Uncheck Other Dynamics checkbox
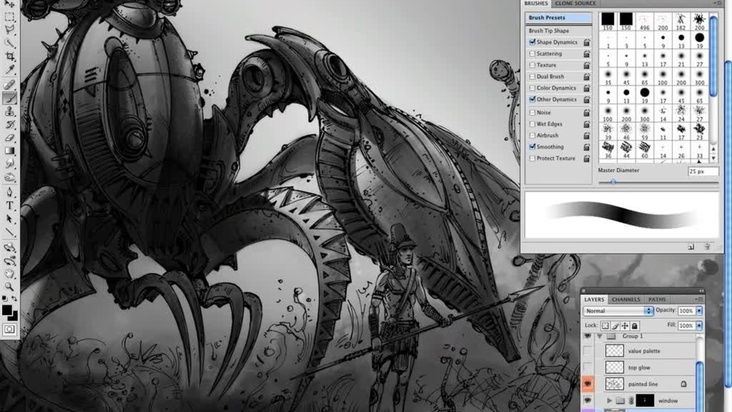 point(532,99)
